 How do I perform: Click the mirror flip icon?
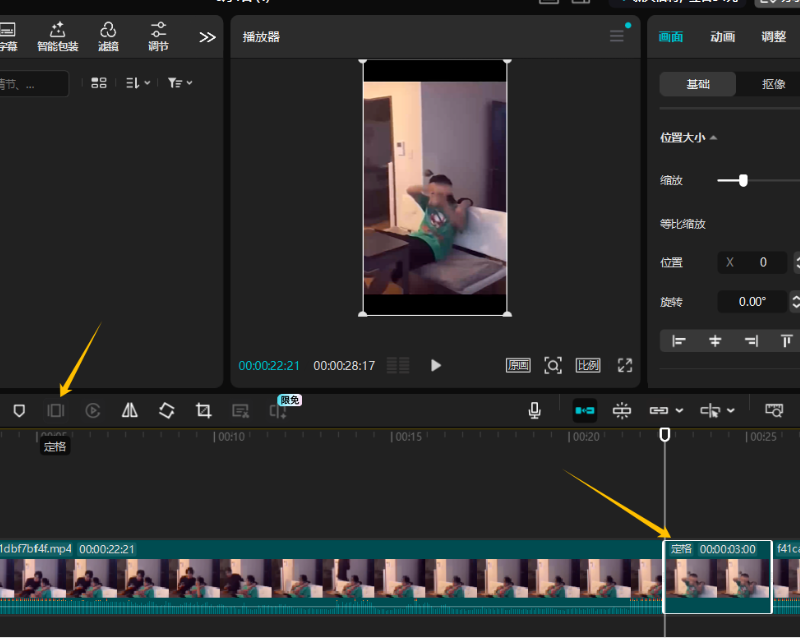(130, 410)
